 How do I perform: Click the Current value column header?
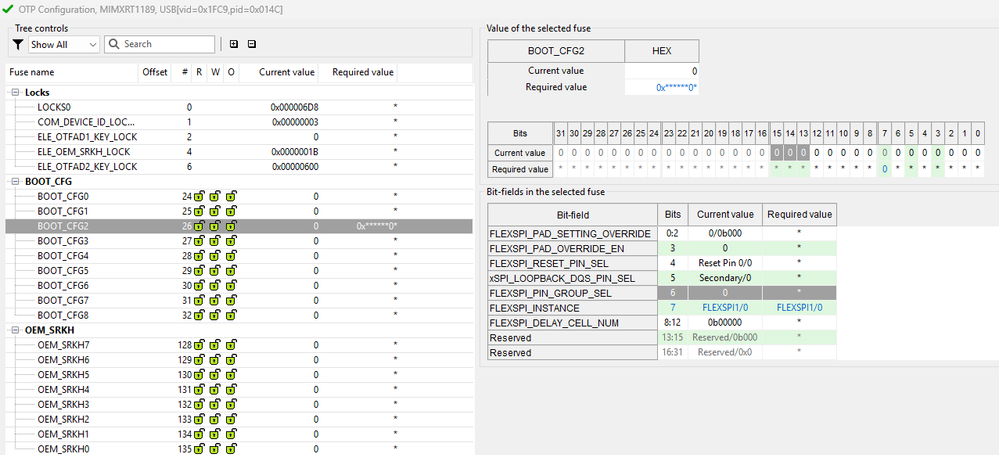point(287,73)
